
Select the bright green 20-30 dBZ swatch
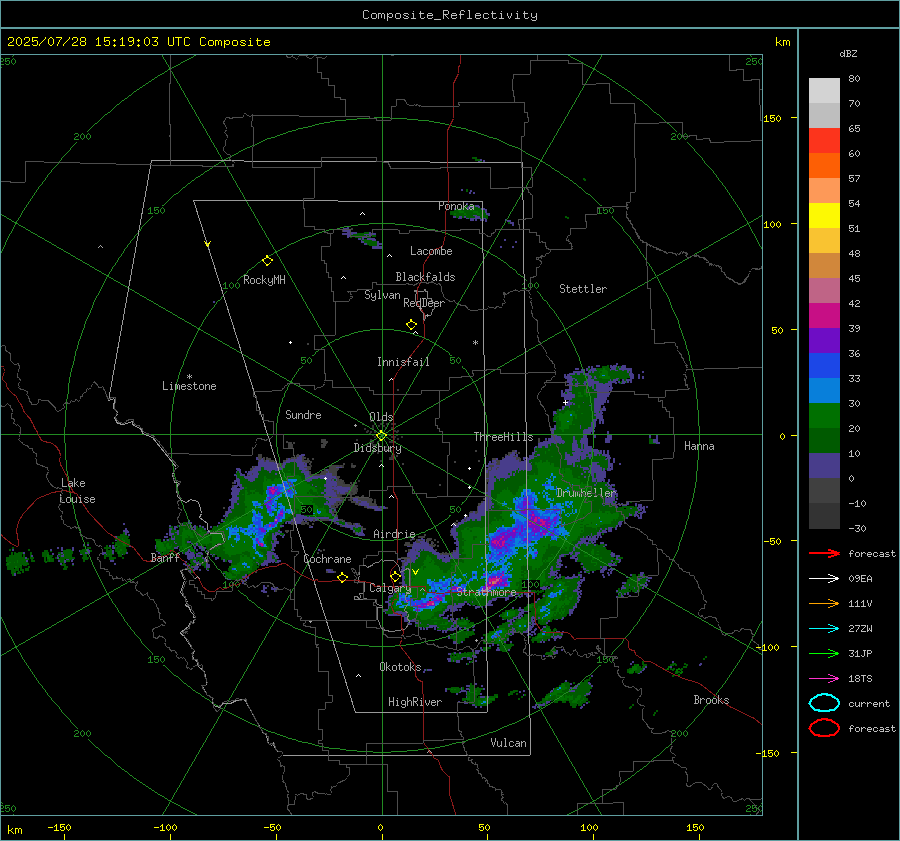(824, 416)
